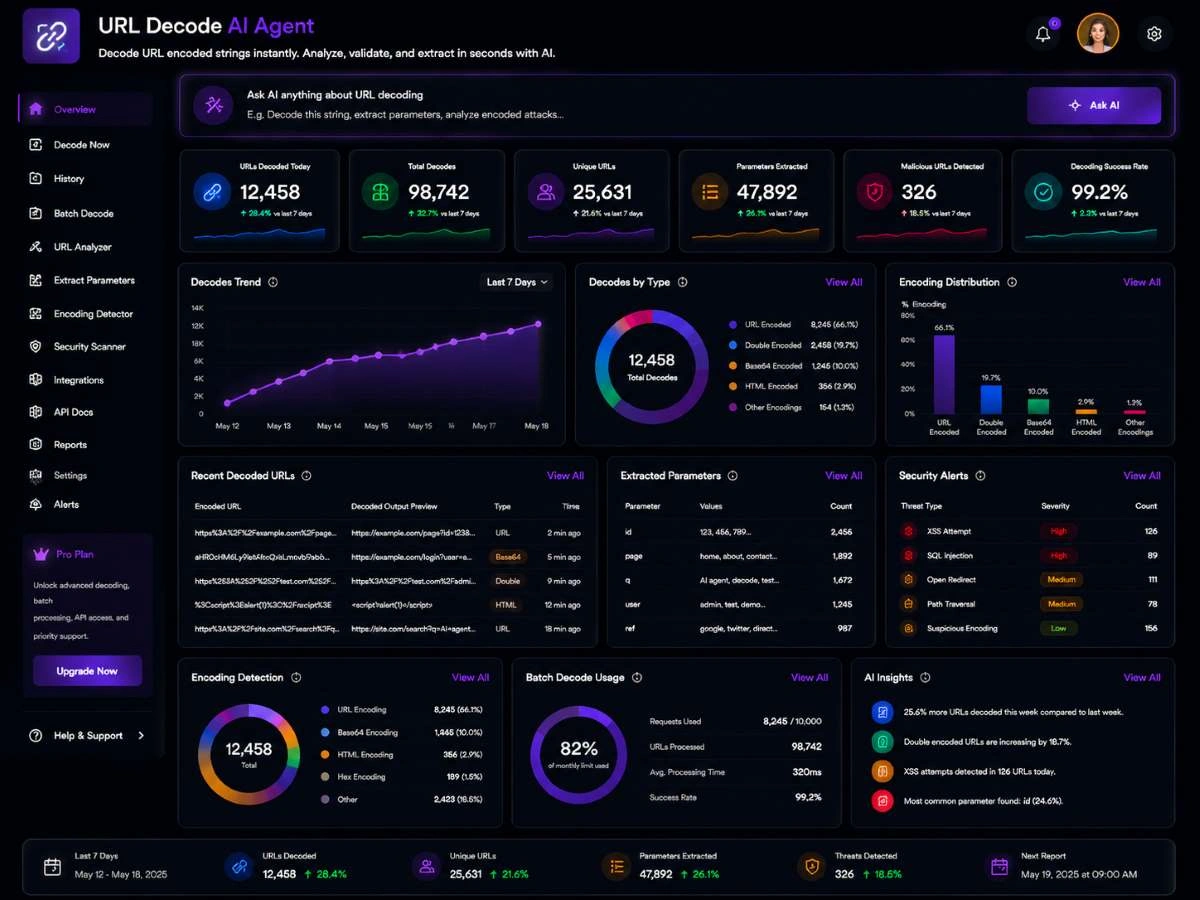Click the XSS Attempt threat icon

[x=909, y=532]
